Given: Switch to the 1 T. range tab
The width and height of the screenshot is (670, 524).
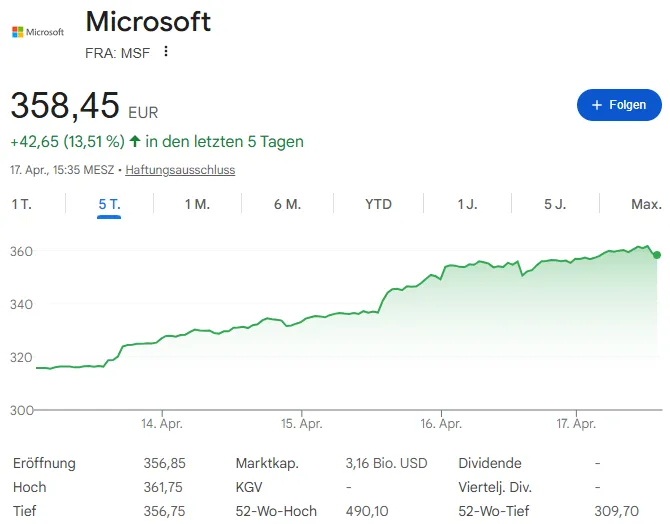Looking at the screenshot, I should (x=22, y=204).
